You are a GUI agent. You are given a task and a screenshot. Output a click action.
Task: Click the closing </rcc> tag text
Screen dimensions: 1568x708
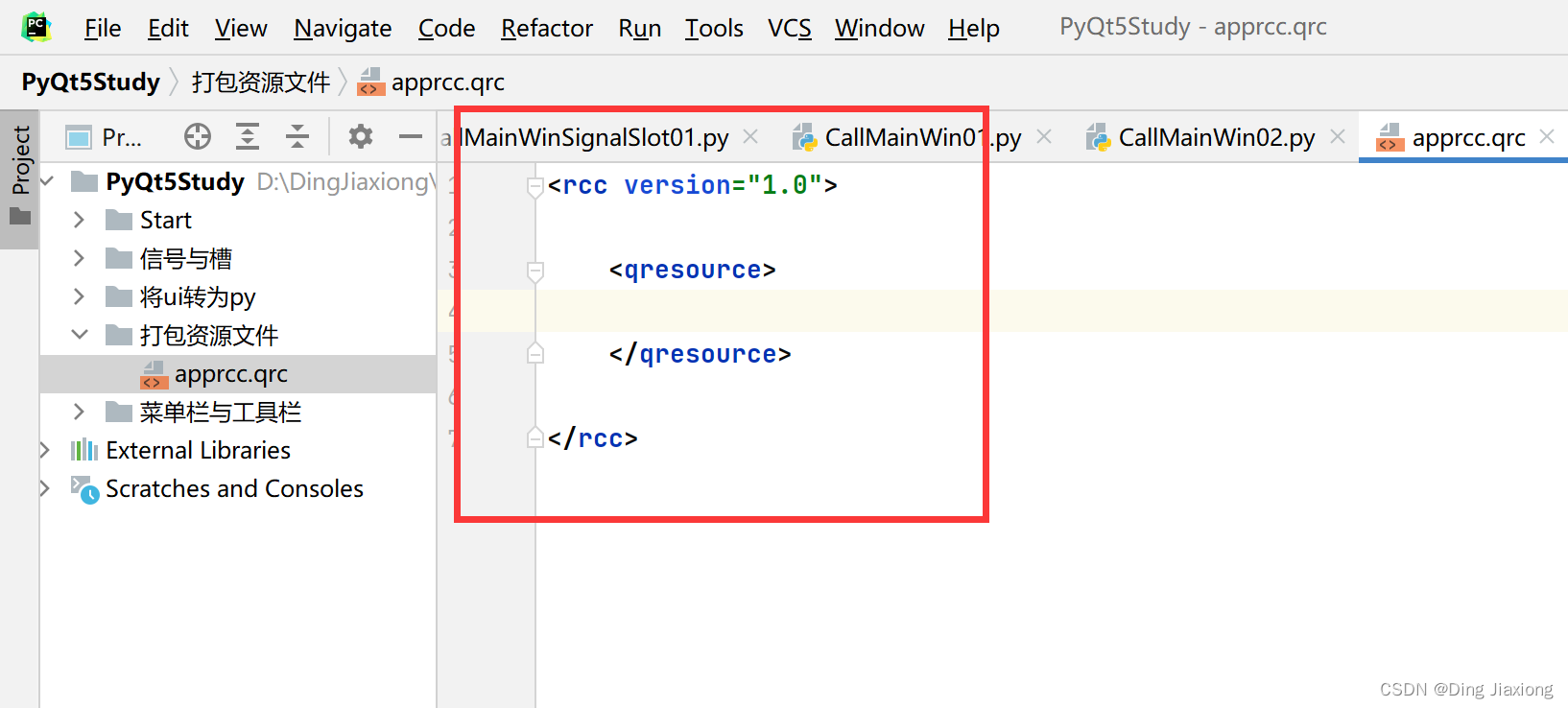592,438
